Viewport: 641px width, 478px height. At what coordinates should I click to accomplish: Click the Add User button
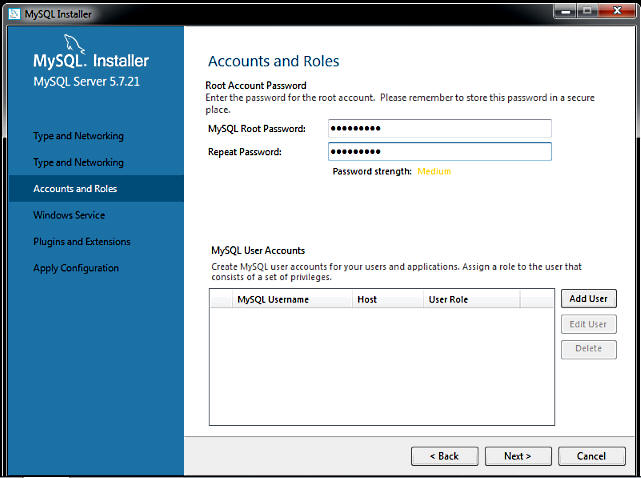pyautogui.click(x=589, y=298)
